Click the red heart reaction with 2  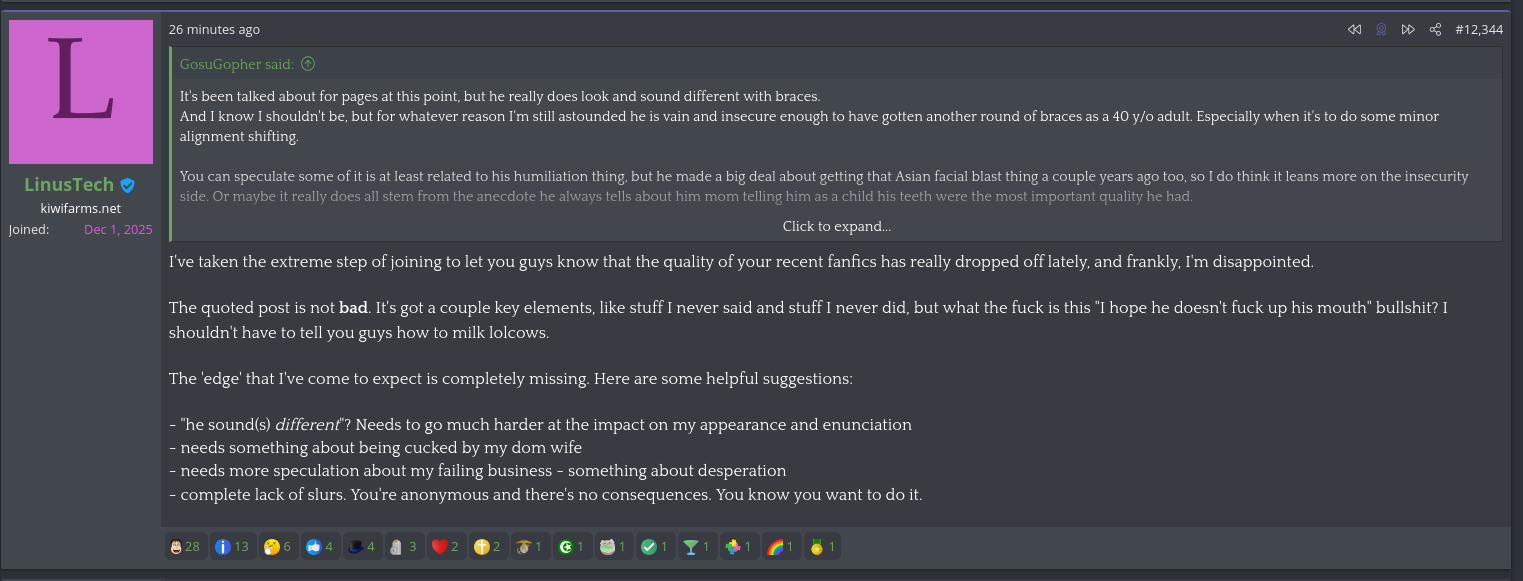[445, 547]
